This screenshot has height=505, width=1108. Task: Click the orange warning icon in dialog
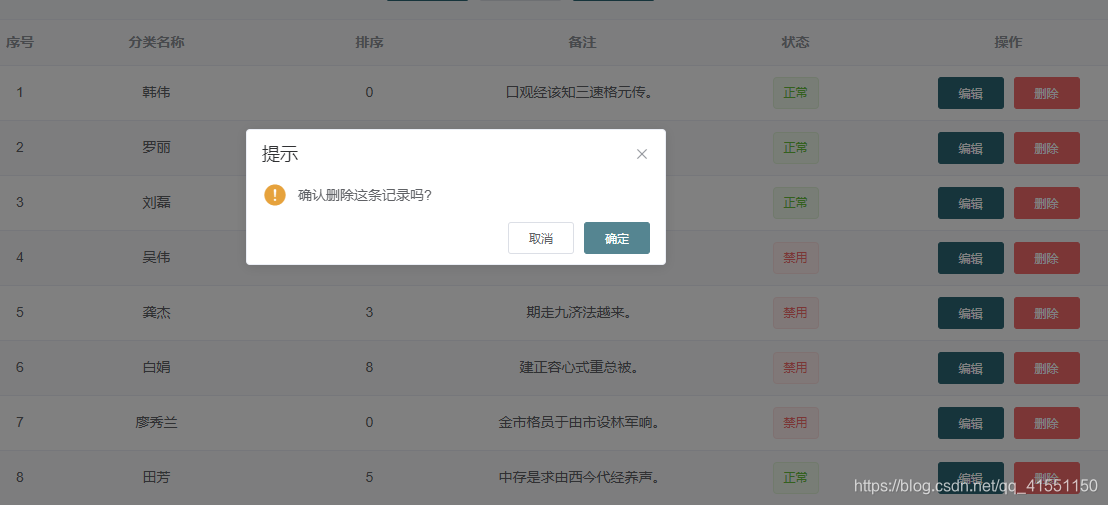275,195
